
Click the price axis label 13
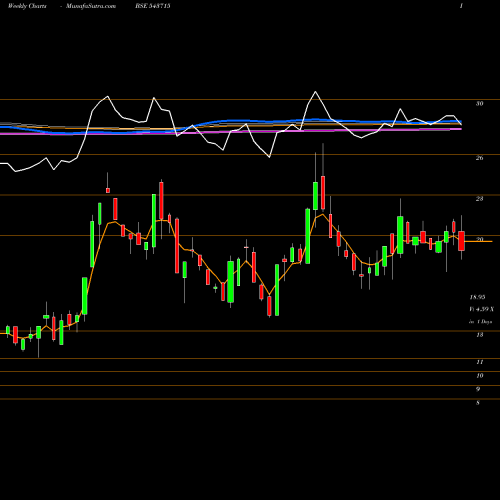(479, 335)
